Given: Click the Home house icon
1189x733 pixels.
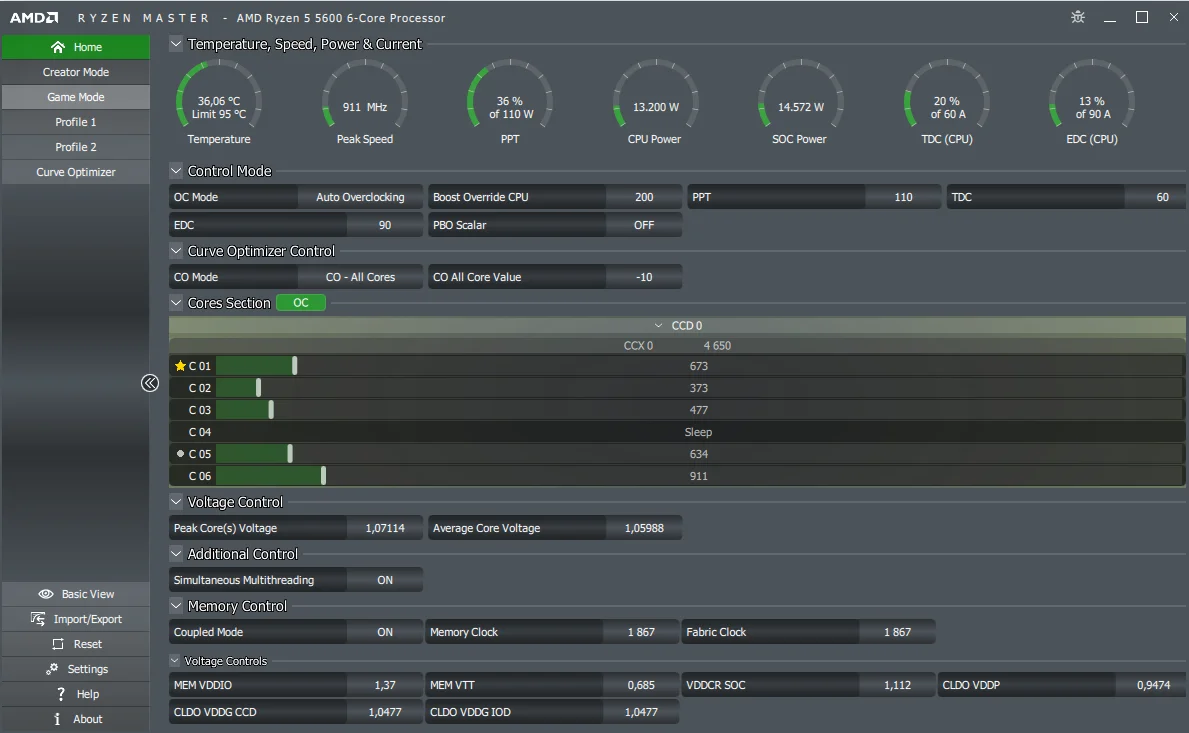Looking at the screenshot, I should tap(58, 47).
